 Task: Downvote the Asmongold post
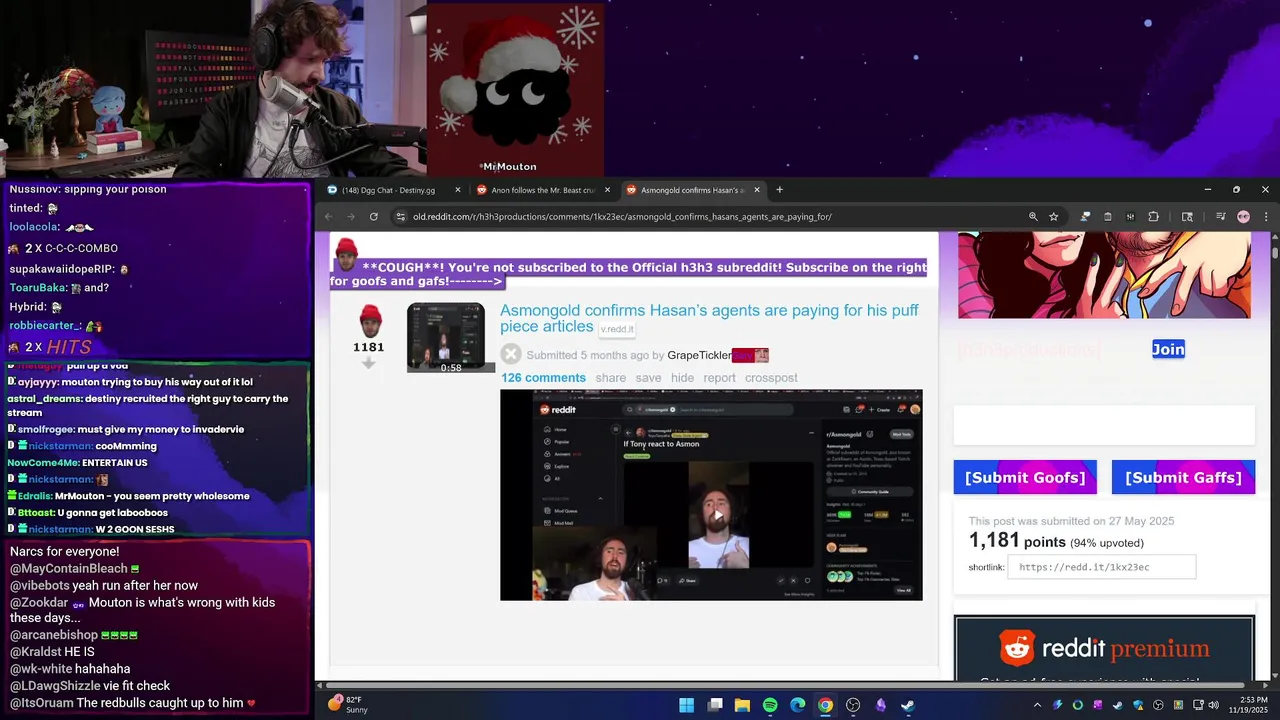coord(368,364)
